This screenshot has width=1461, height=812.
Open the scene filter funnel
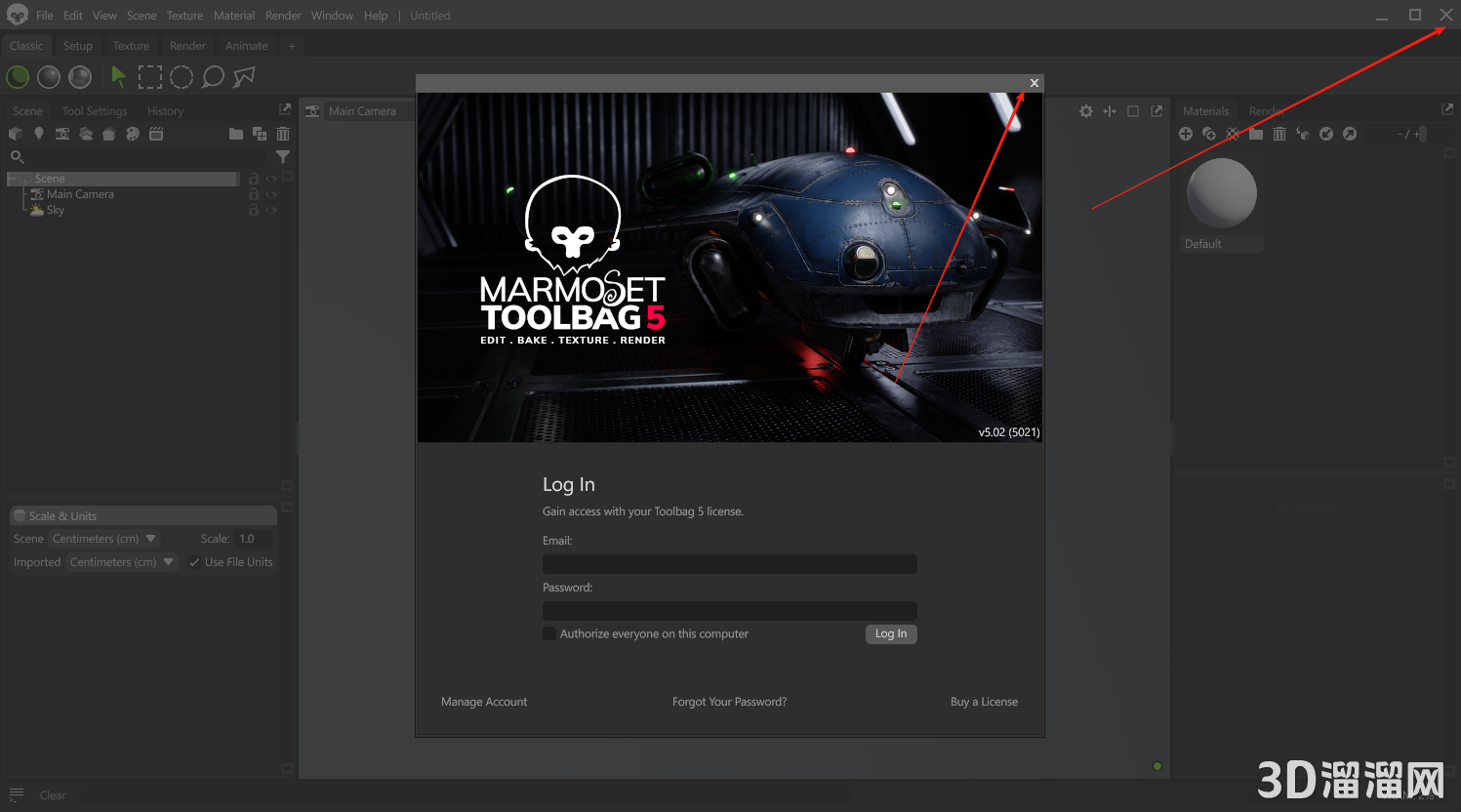pos(283,157)
